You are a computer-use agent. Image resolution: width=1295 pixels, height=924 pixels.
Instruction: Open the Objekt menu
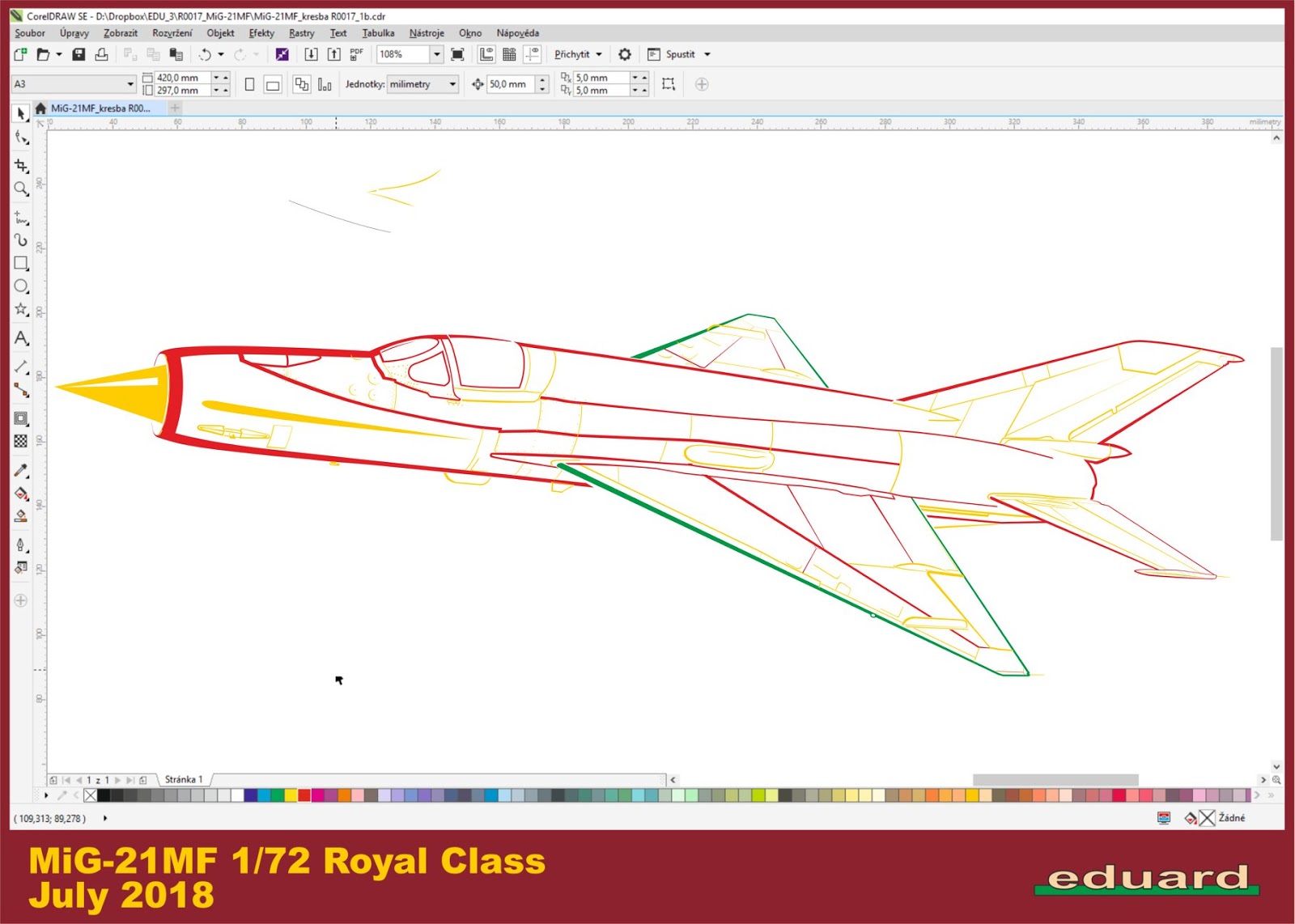(220, 33)
